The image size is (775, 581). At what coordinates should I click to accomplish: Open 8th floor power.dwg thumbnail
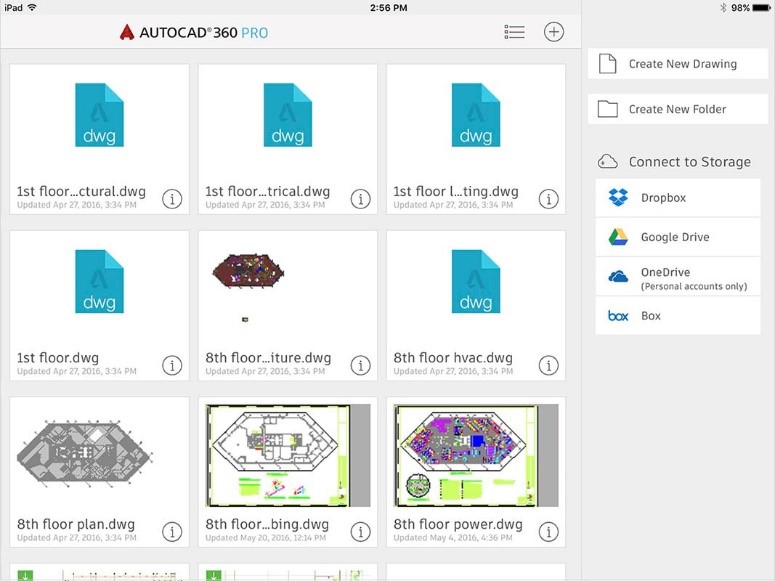pyautogui.click(x=476, y=455)
